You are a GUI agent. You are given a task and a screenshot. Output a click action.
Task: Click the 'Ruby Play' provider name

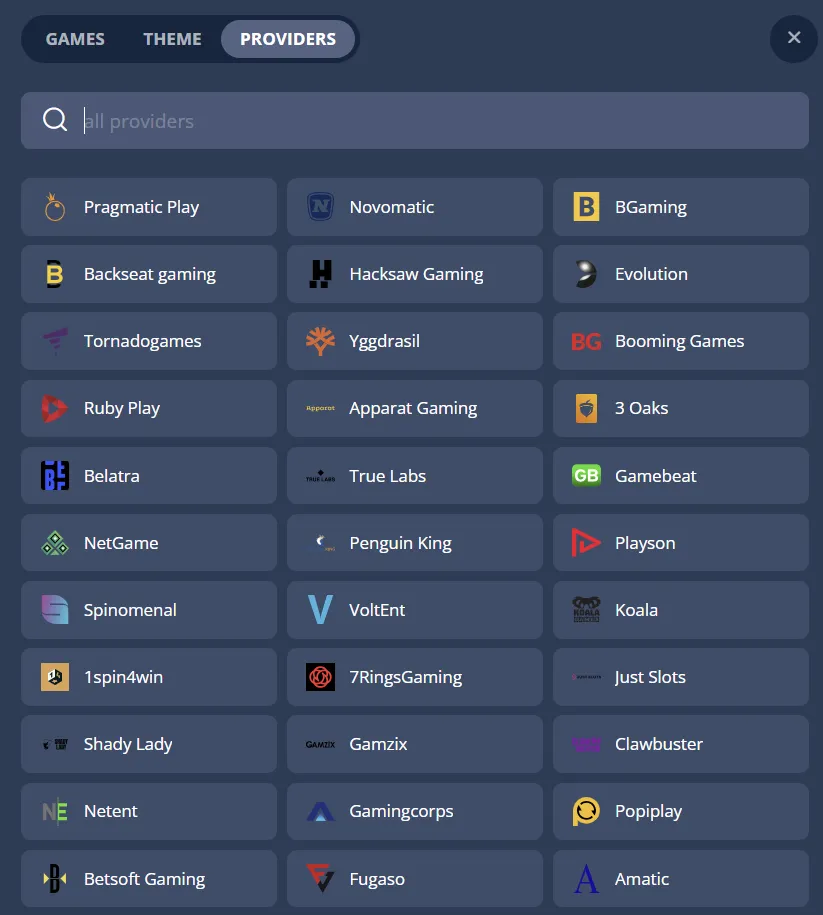pos(122,408)
